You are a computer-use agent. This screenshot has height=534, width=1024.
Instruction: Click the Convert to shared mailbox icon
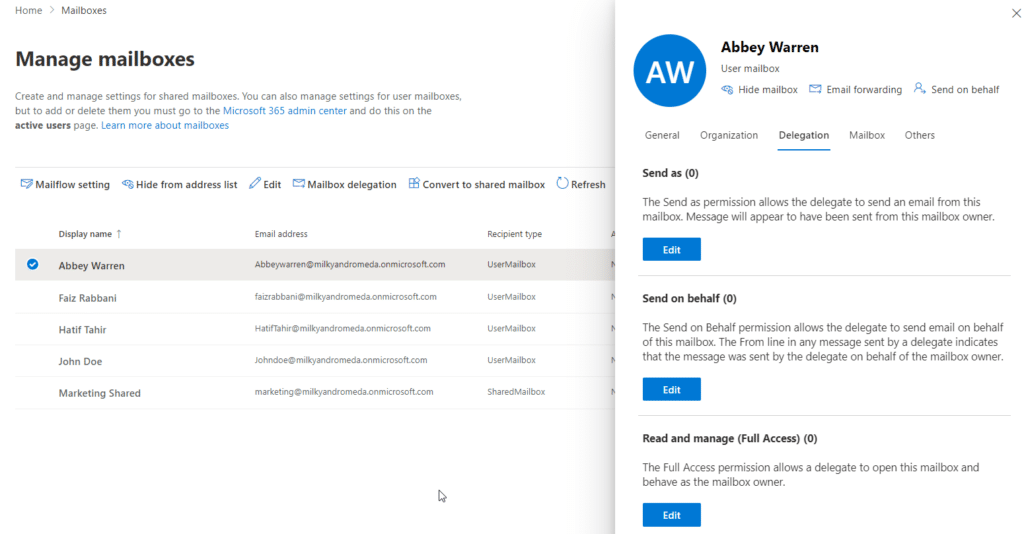(x=414, y=183)
